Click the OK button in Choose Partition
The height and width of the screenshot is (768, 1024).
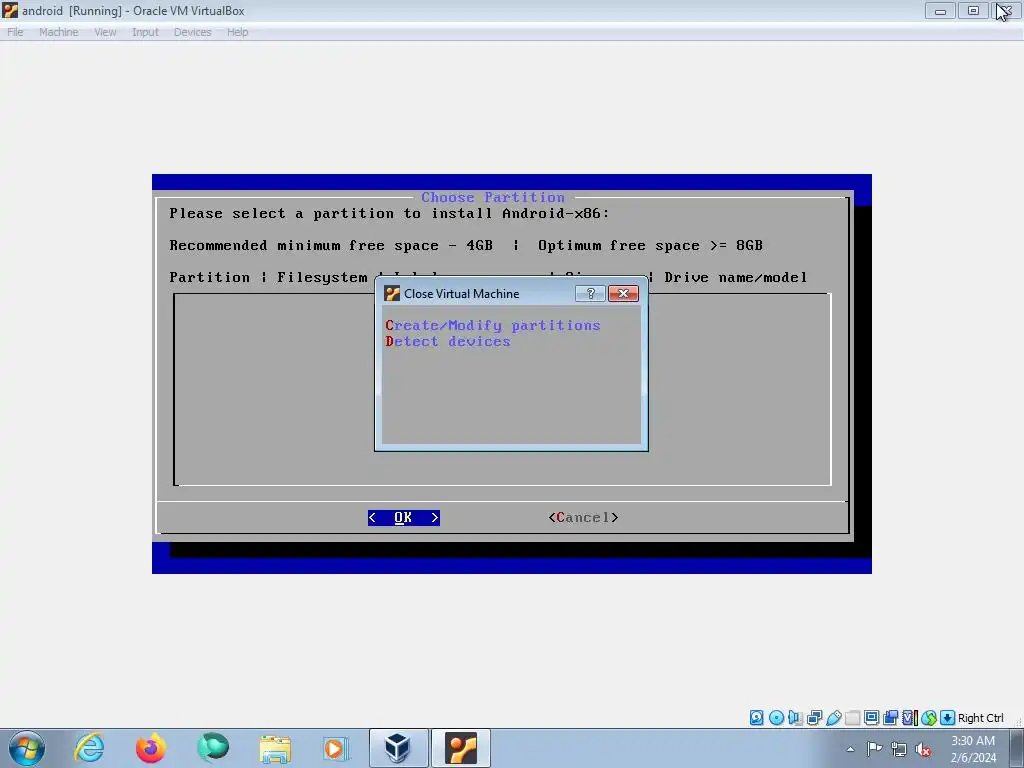pos(404,517)
